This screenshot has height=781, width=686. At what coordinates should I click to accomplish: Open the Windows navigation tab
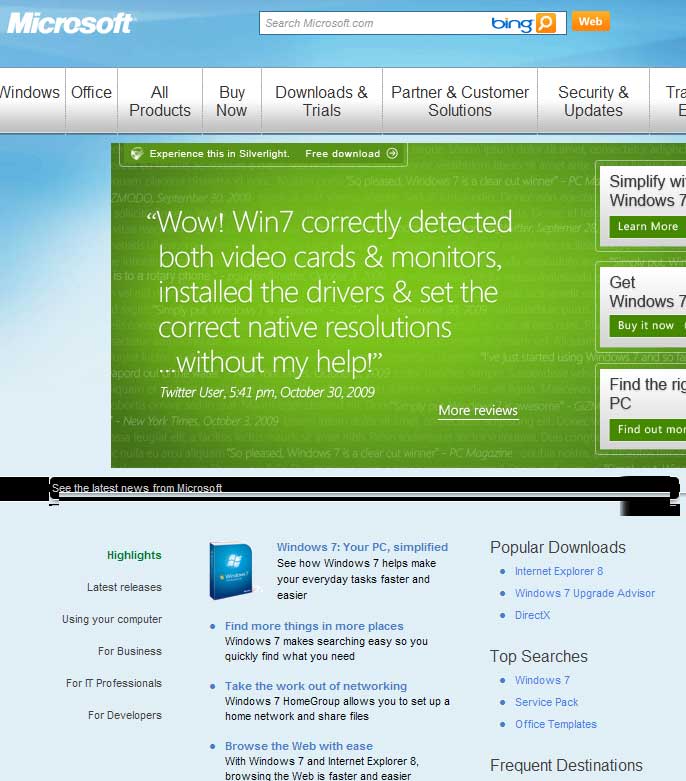(x=30, y=92)
